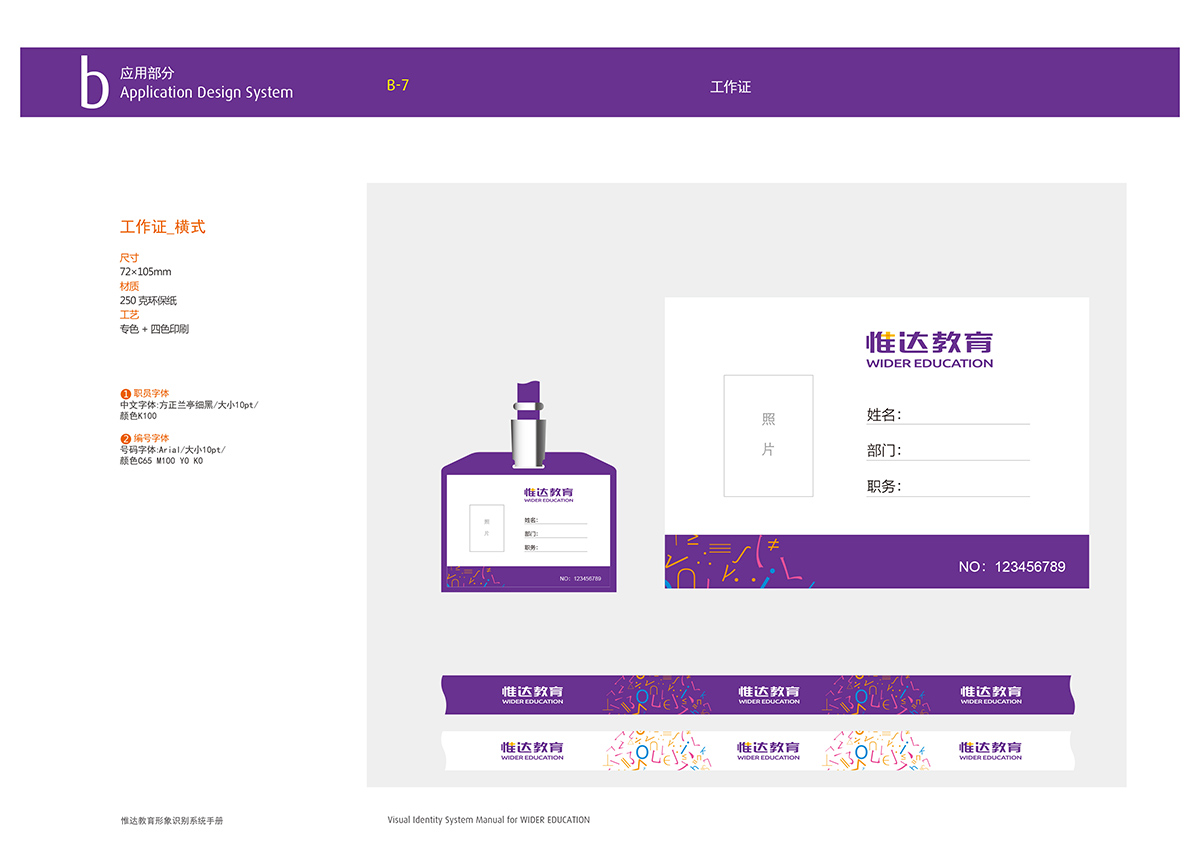Click the NO: 123456789 number on large card
The image size is (1200, 849).
1011,566
